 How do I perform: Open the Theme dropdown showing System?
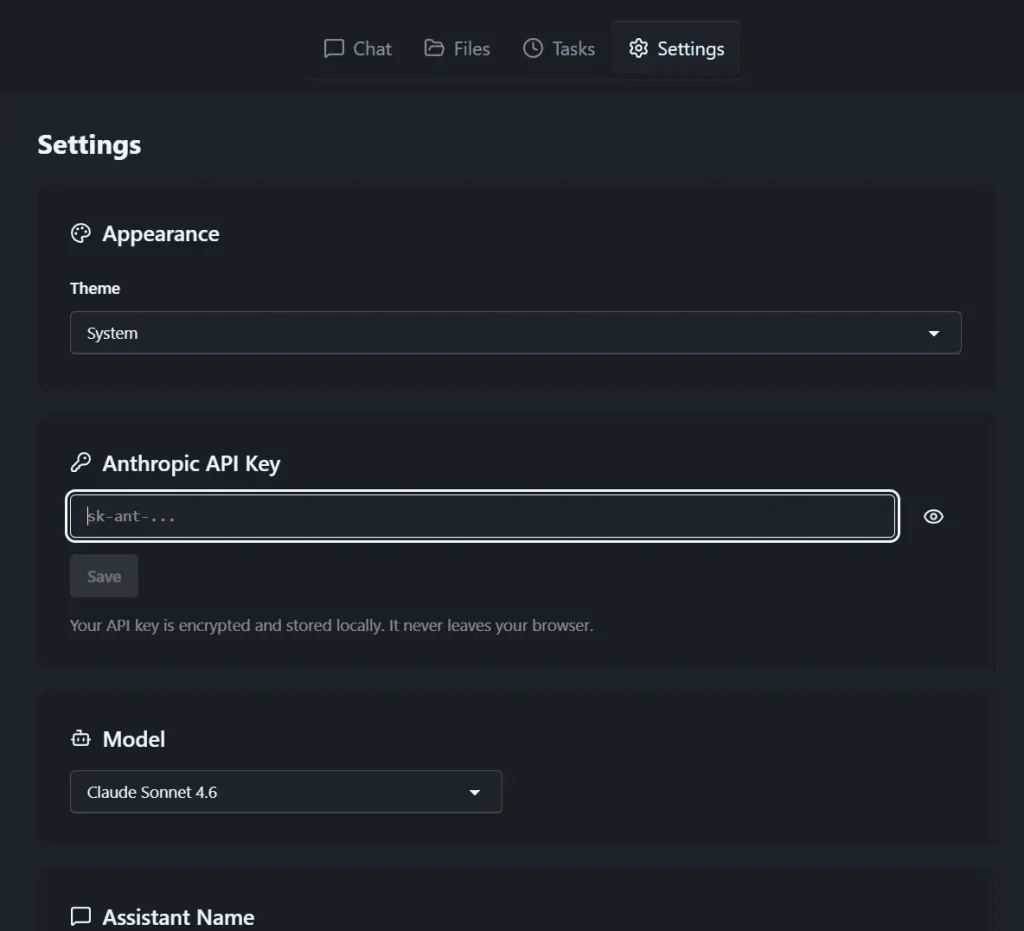point(515,332)
